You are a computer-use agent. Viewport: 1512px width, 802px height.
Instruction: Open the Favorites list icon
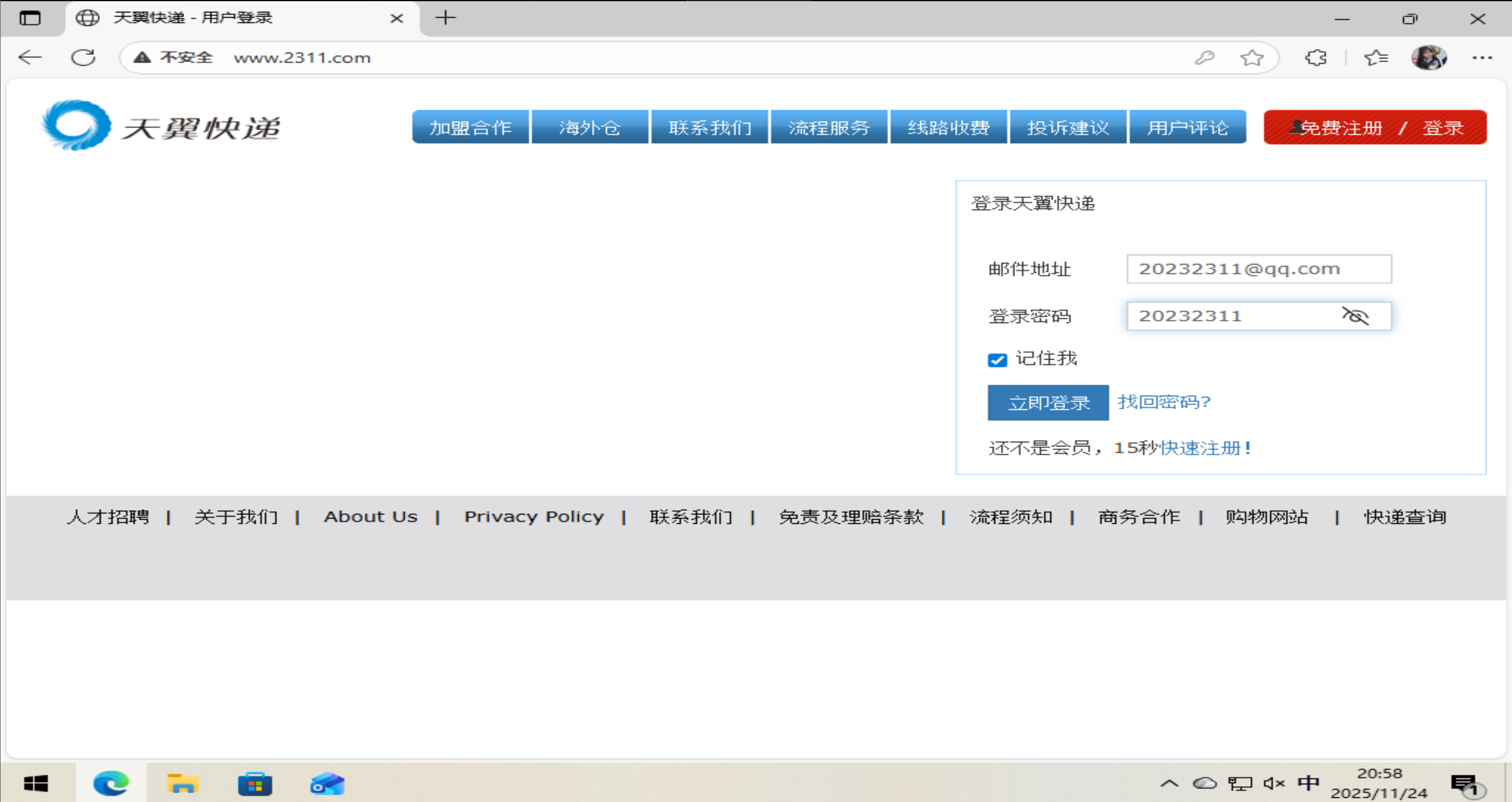[x=1376, y=57]
